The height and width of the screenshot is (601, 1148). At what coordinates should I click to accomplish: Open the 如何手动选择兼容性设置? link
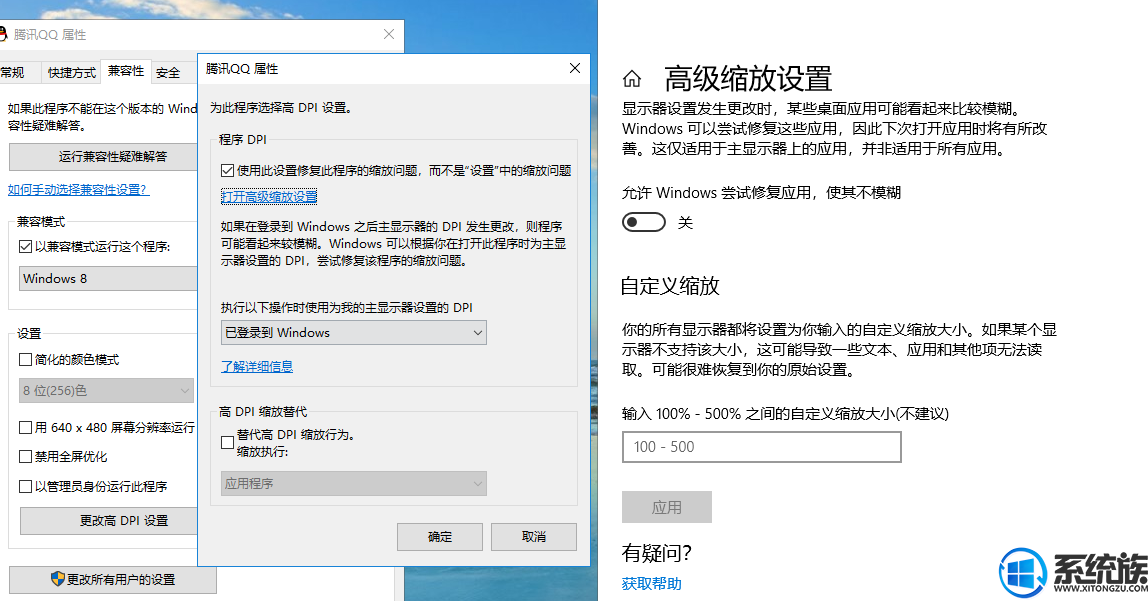(x=78, y=190)
